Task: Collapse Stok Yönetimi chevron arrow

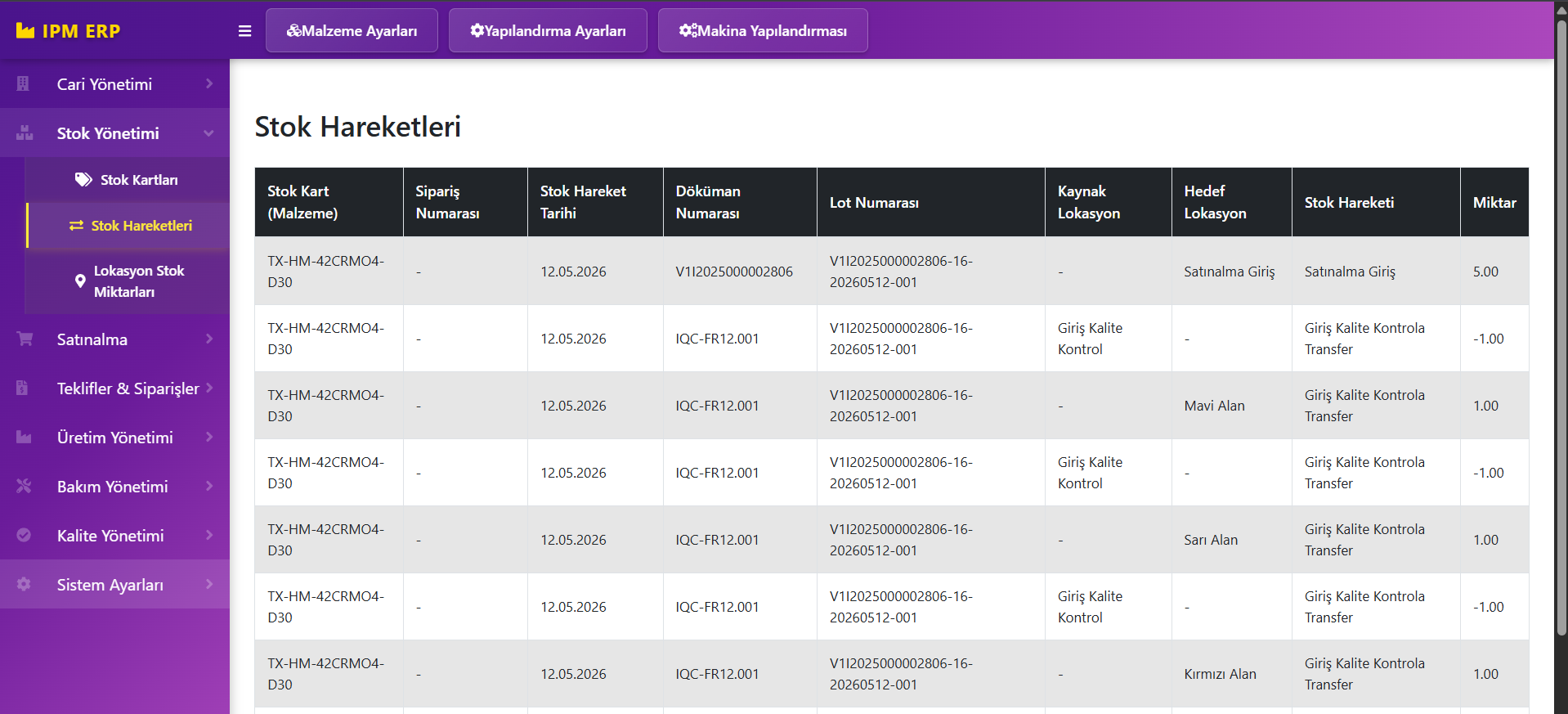Action: pos(209,132)
